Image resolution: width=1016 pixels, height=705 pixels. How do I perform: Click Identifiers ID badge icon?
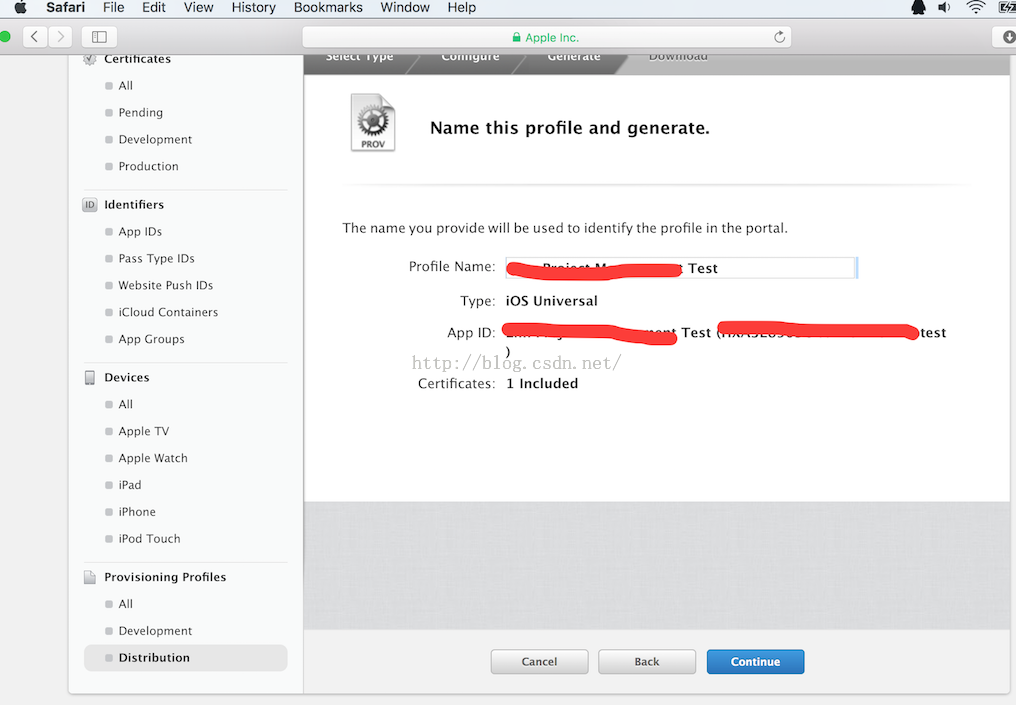[x=89, y=205]
